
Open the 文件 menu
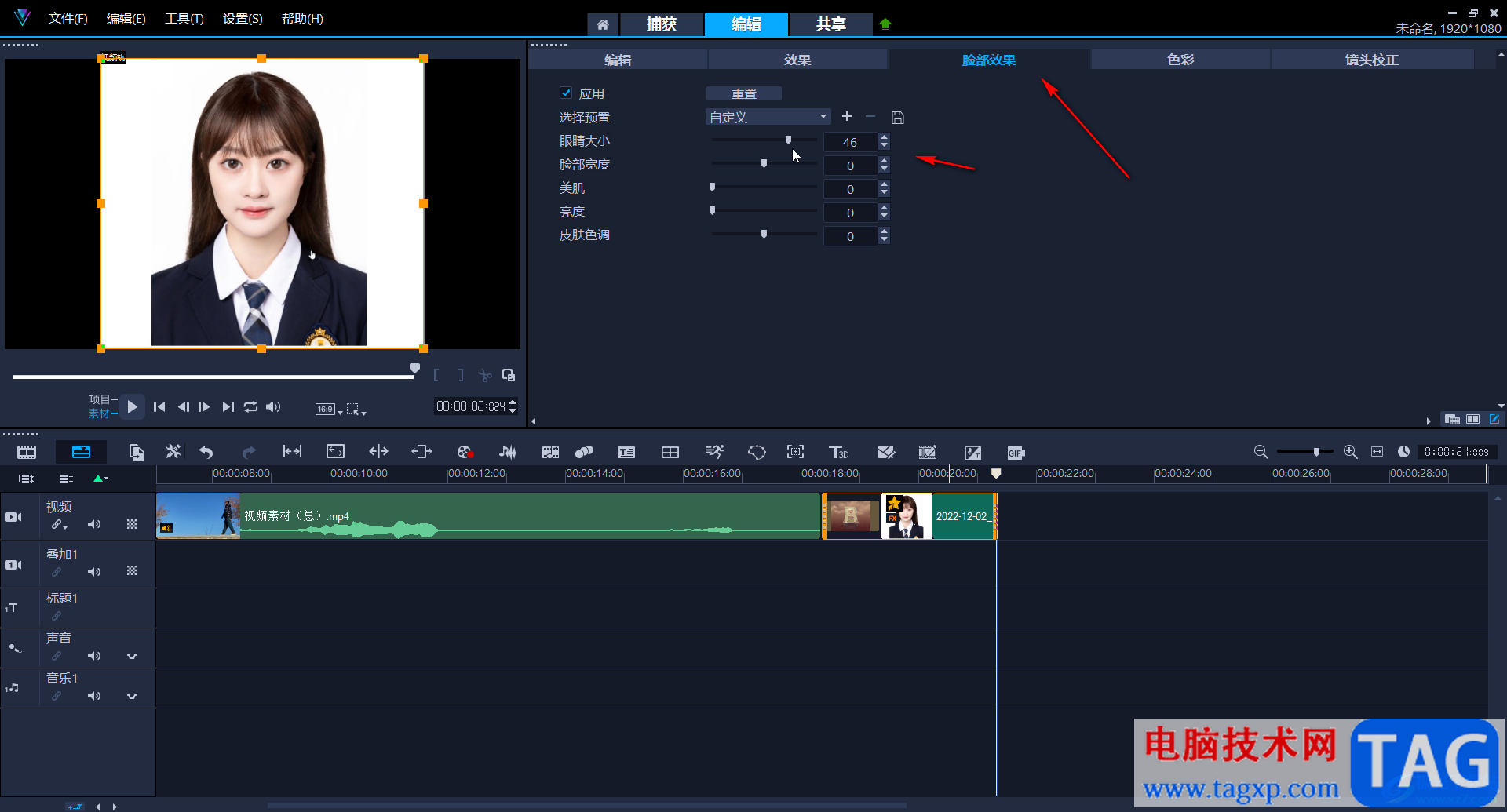tap(68, 19)
